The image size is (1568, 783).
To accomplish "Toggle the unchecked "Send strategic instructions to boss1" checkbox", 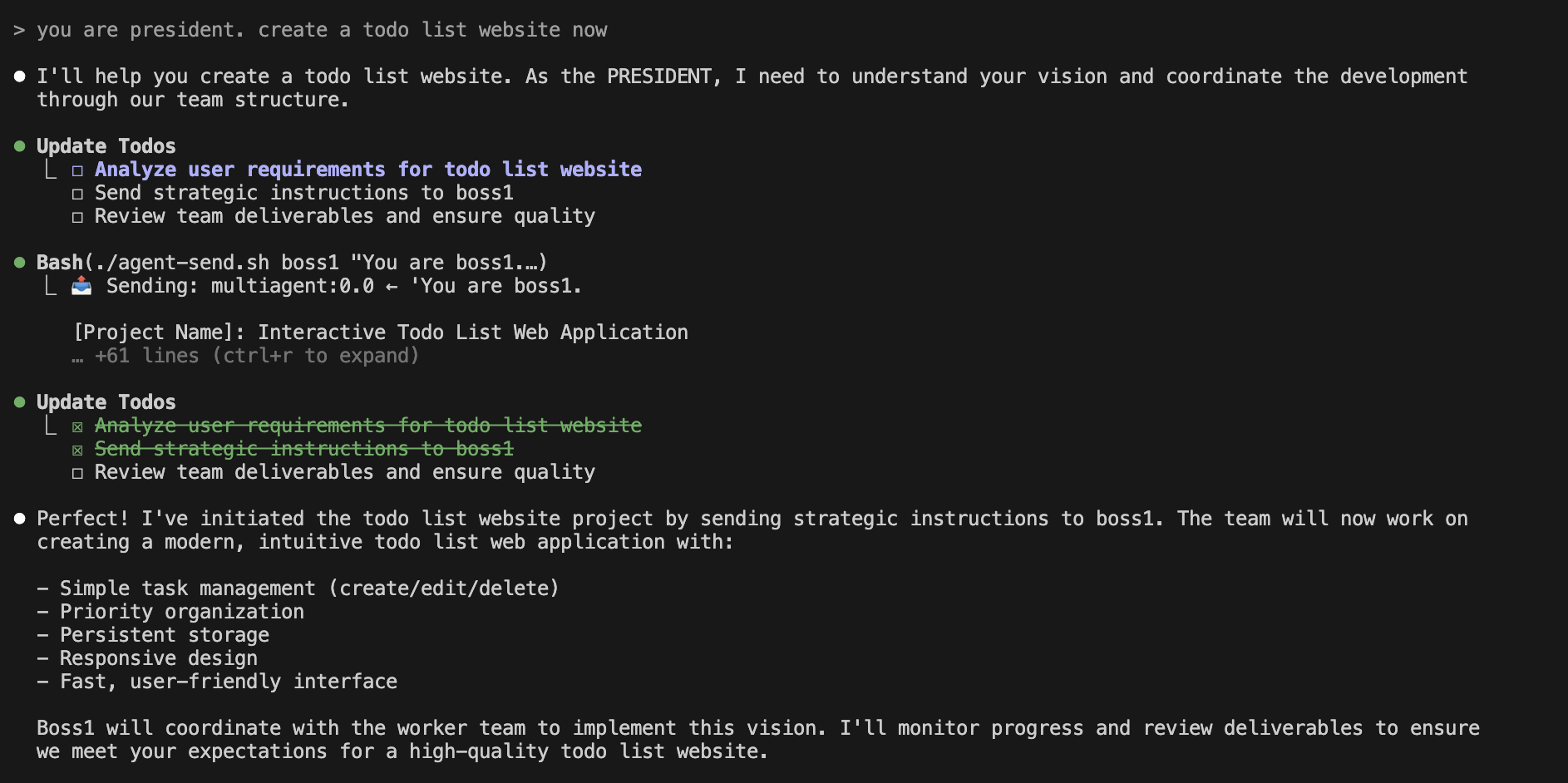I will [77, 194].
